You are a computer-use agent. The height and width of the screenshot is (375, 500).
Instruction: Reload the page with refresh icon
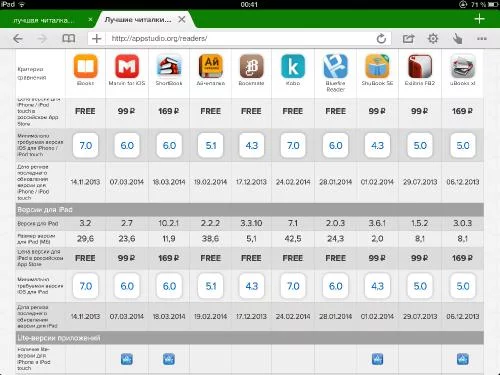[381, 39]
